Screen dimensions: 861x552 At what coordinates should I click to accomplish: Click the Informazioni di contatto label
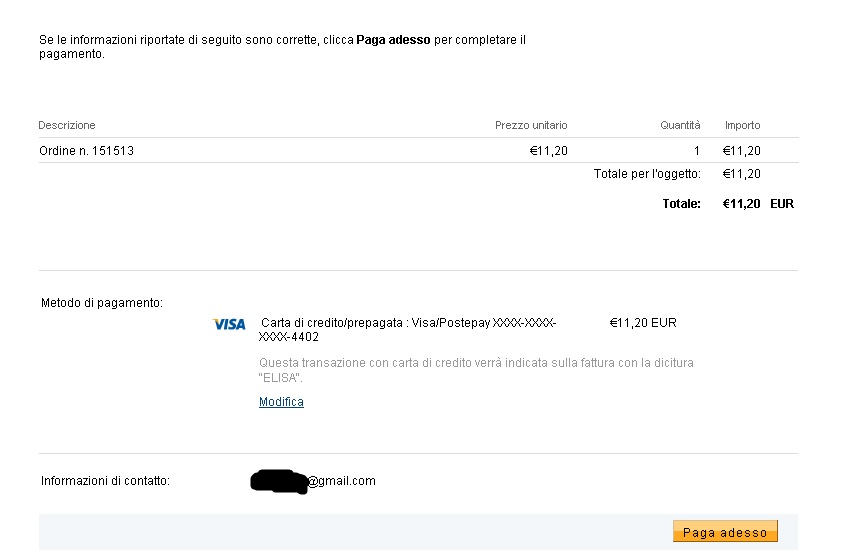(x=105, y=481)
